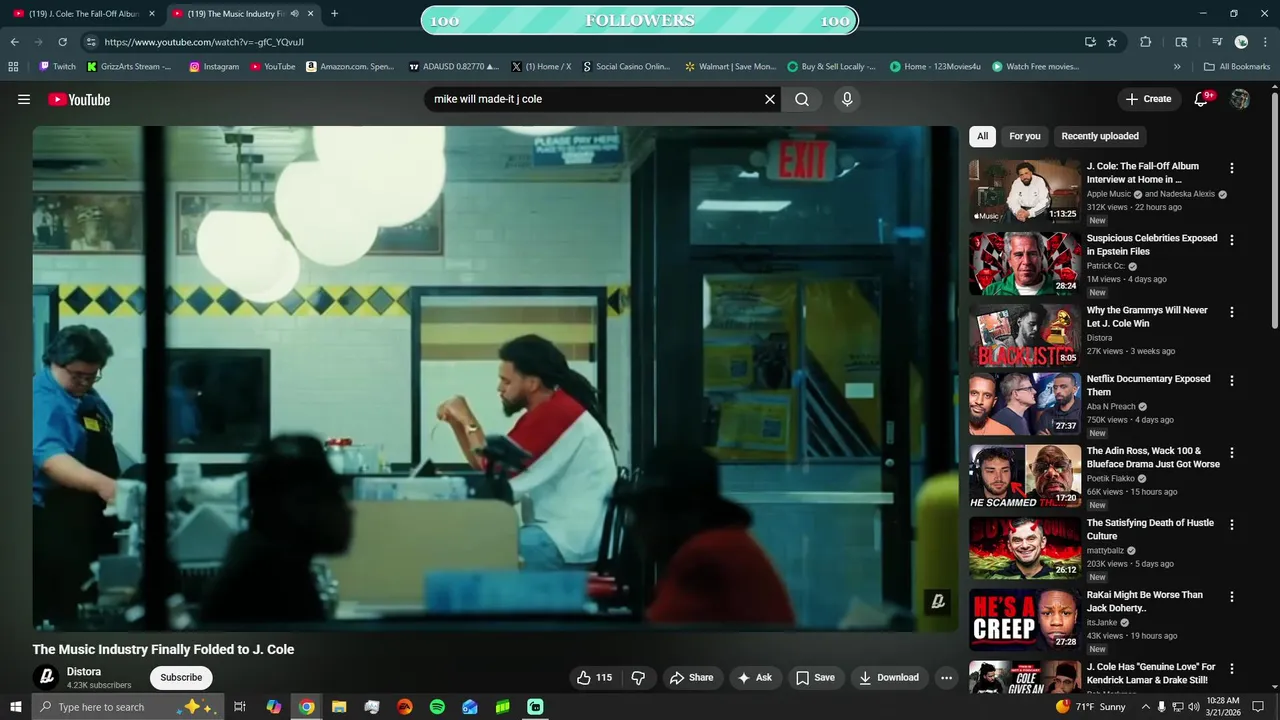Open the BLACKLISTED Grammys video thumbnail
Image resolution: width=1280 pixels, height=720 pixels.
click(x=1025, y=335)
